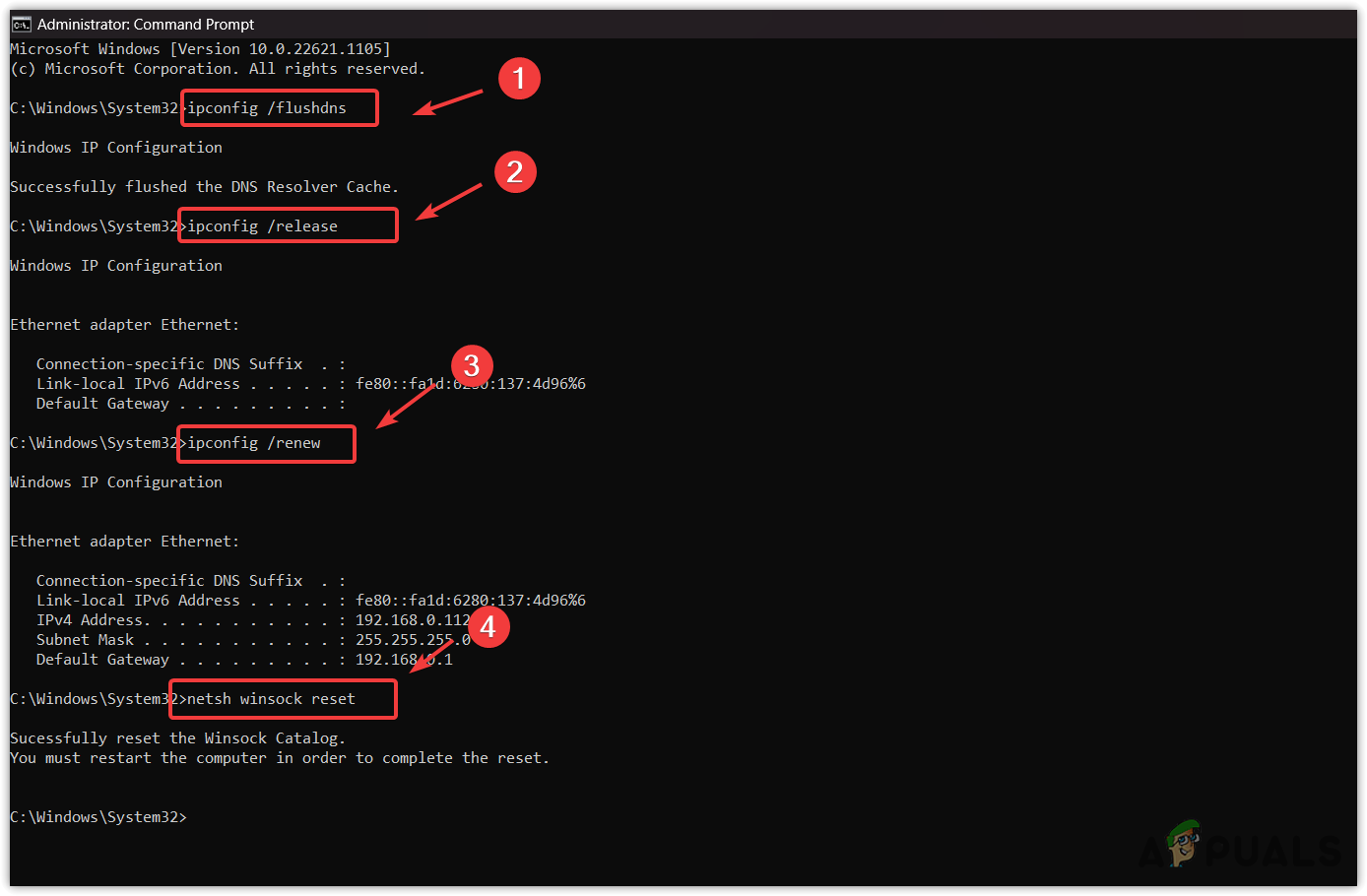The width and height of the screenshot is (1367, 896).
Task: Select the highlighted ipconfig /flushdns command
Action: [279, 107]
